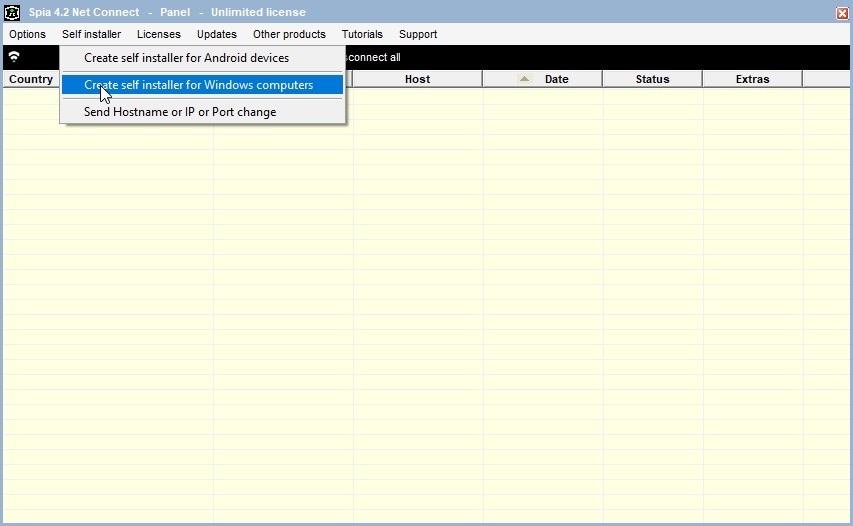Click the sort arrow in Date column
Screen dimensions: 853x526
(524, 79)
